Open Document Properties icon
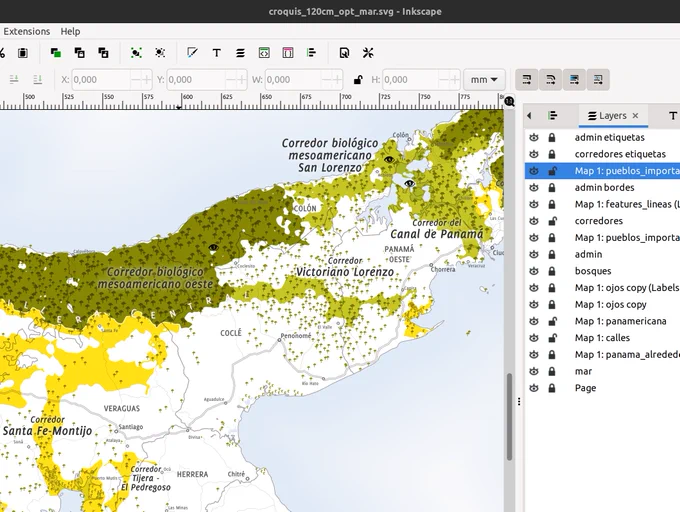The width and height of the screenshot is (680, 512). [344, 53]
